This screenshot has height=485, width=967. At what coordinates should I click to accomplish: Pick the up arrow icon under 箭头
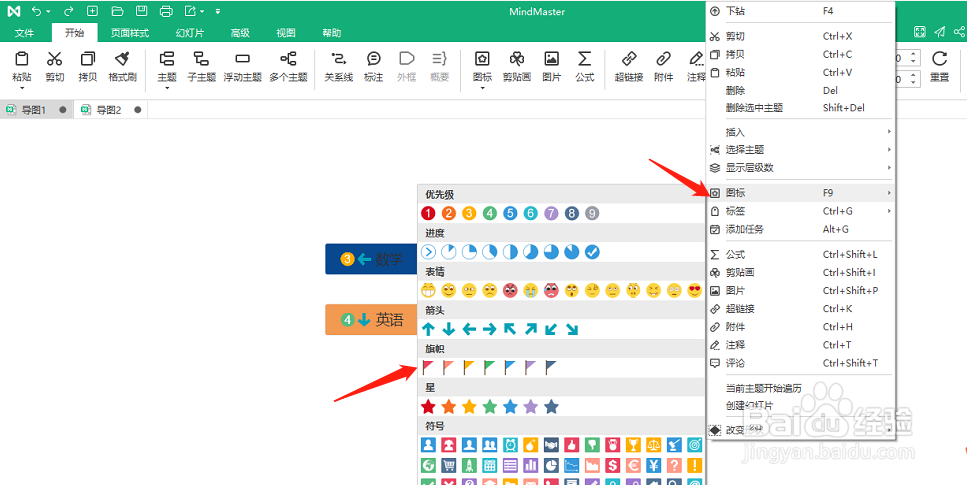(428, 329)
